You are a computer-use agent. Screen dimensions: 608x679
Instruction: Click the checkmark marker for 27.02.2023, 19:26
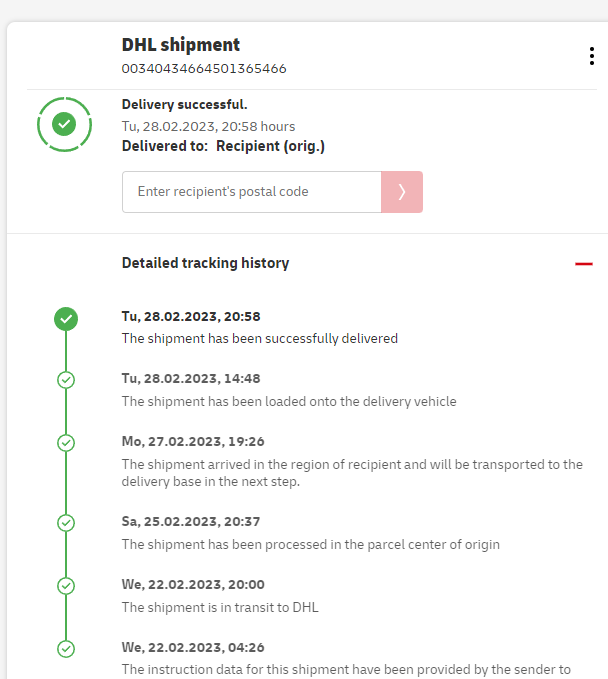pyautogui.click(x=66, y=443)
